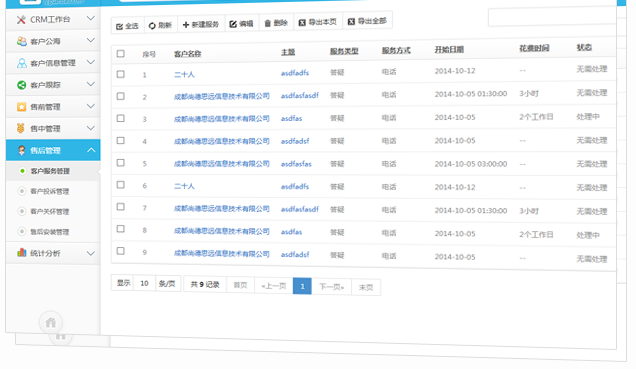Collapse the 售后管理 section chevron
636x369 pixels.
pyautogui.click(x=91, y=150)
